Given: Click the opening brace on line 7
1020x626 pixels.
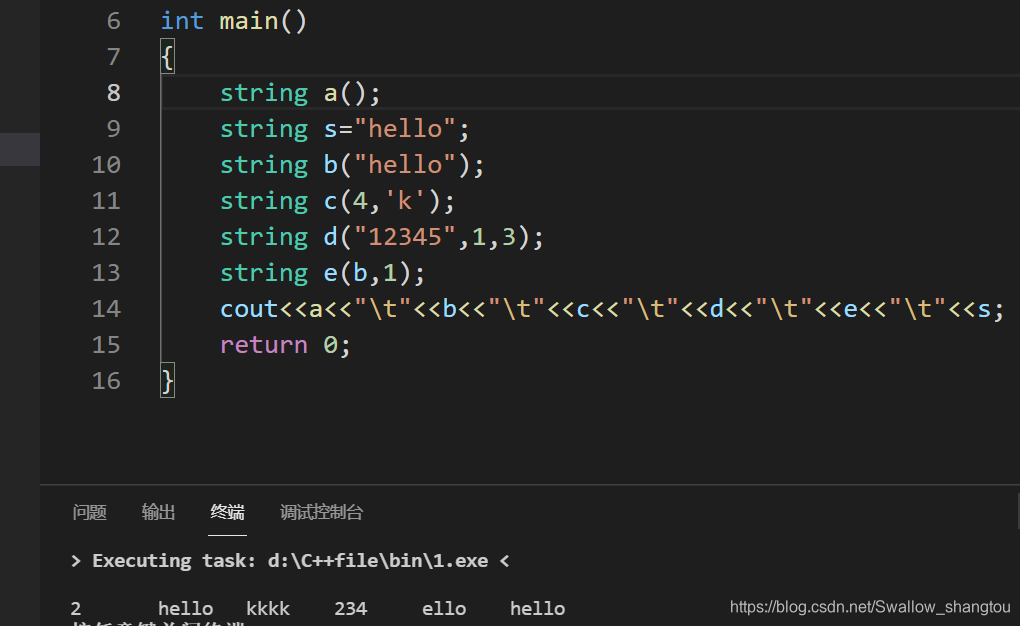Looking at the screenshot, I should point(167,56).
